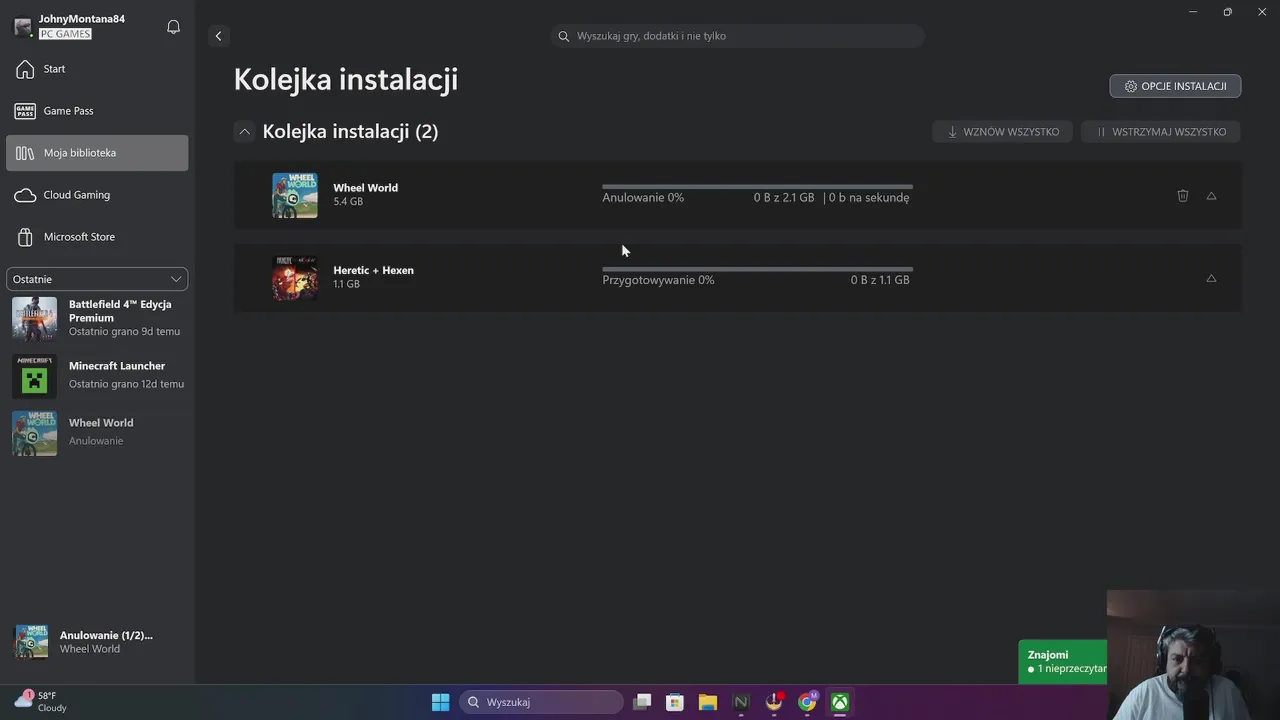Click Xbox app icon in the taskbar
This screenshot has height=720, width=1280.
click(x=840, y=702)
